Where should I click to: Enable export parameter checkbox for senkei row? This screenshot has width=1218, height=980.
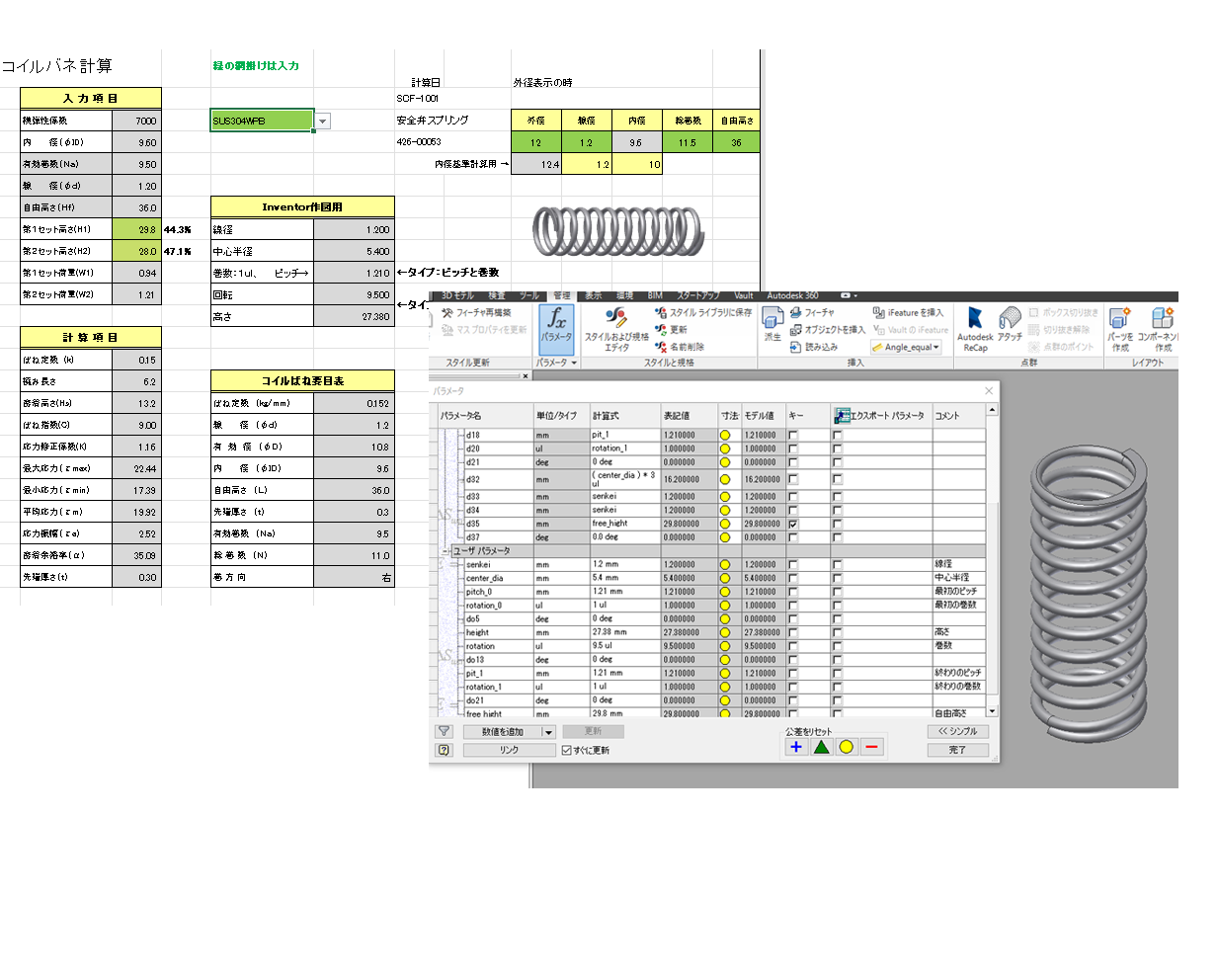pyautogui.click(x=838, y=564)
